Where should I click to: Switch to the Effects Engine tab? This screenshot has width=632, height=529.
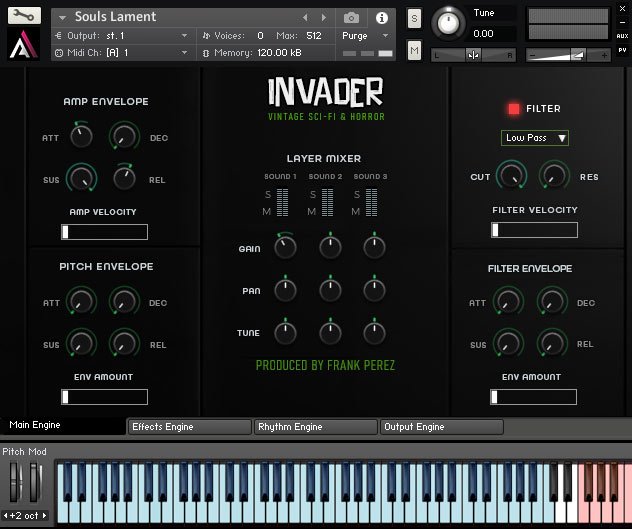pos(189,427)
